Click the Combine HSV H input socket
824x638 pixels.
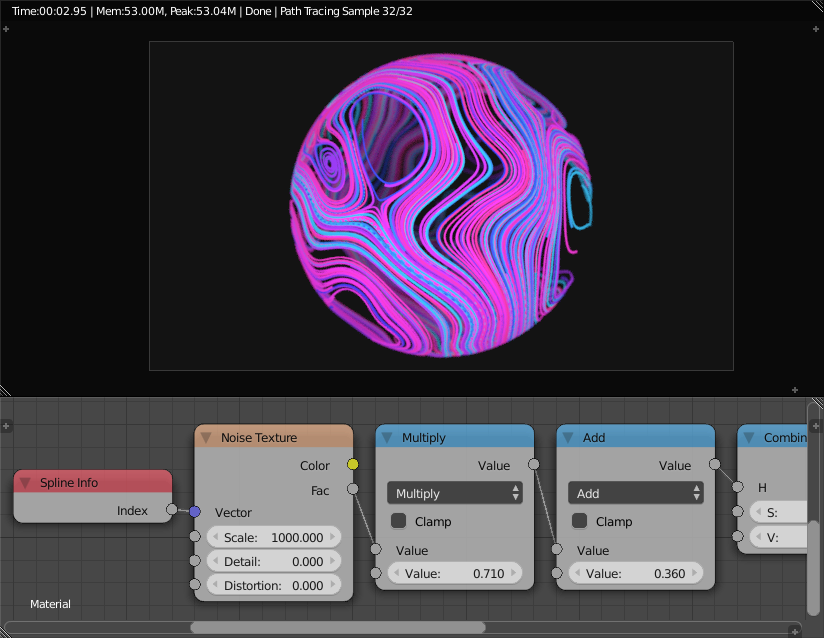[738, 487]
